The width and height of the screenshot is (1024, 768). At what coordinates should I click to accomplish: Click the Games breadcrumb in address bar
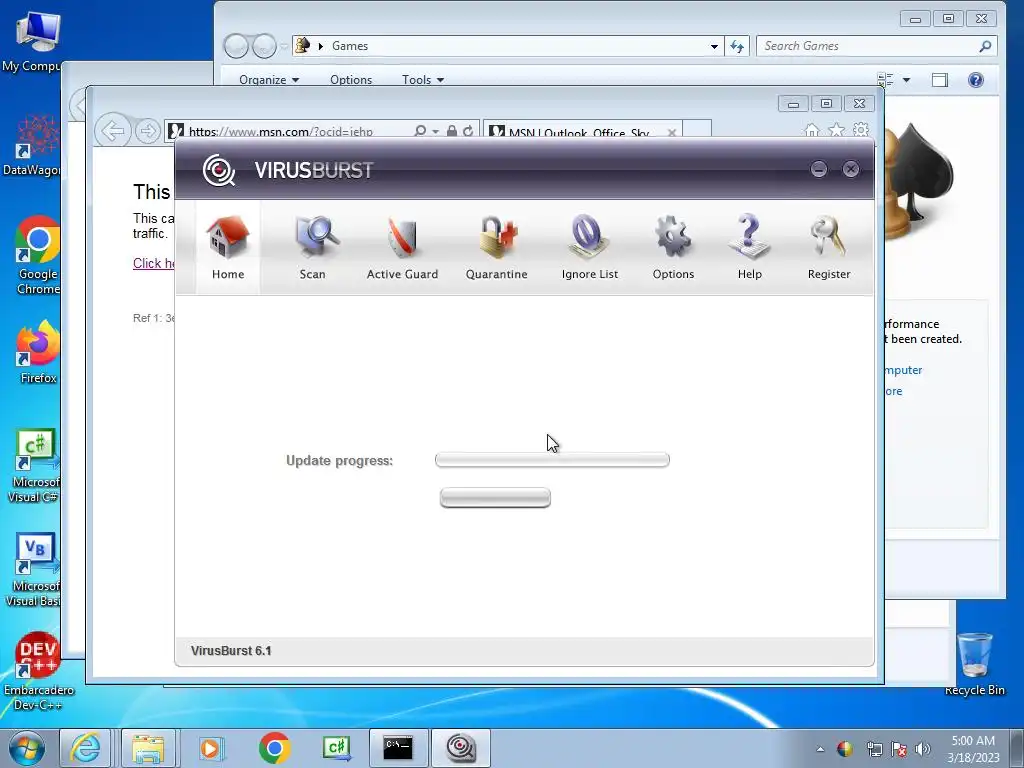[x=350, y=46]
